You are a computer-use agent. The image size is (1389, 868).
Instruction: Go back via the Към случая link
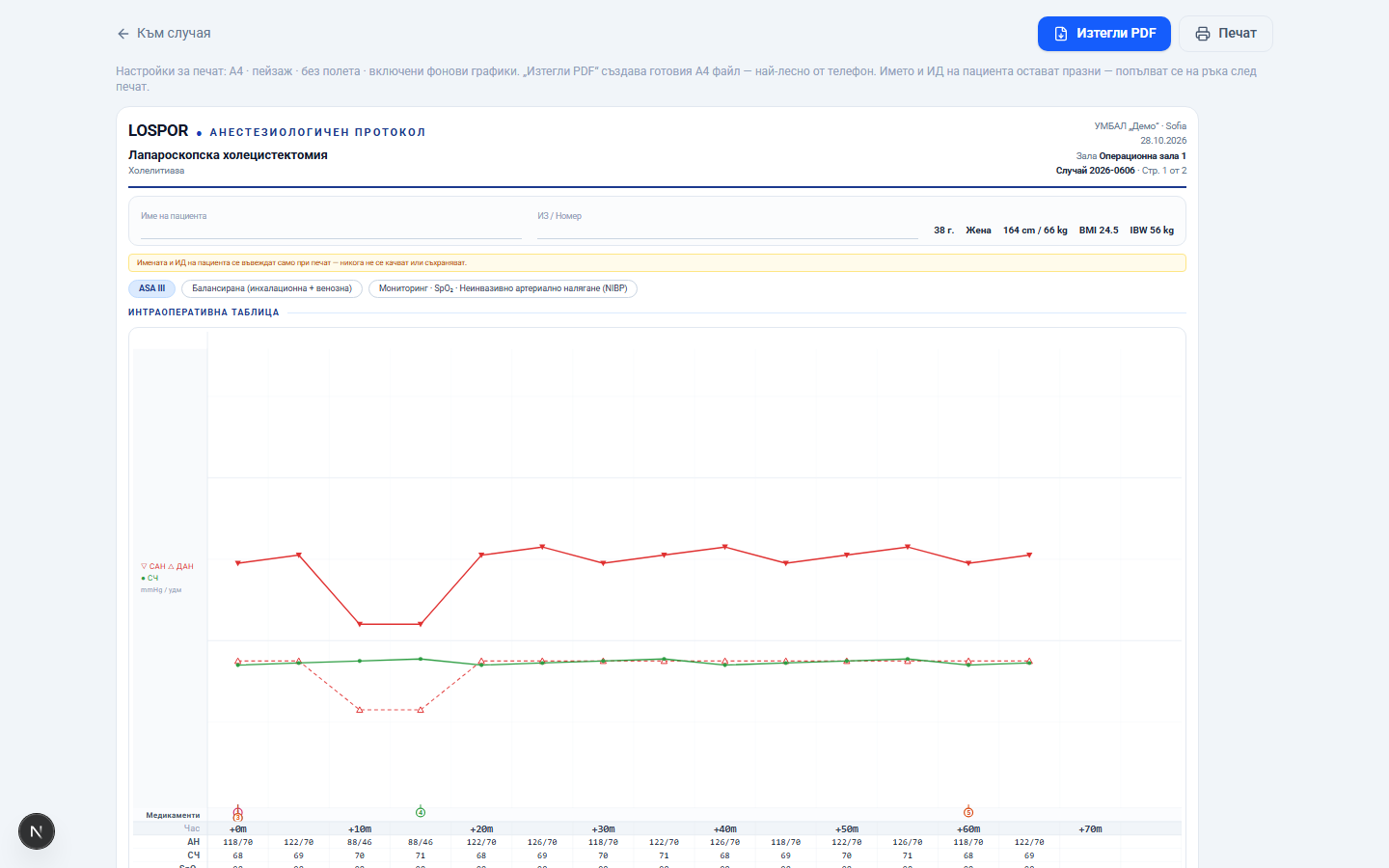pyautogui.click(x=164, y=34)
